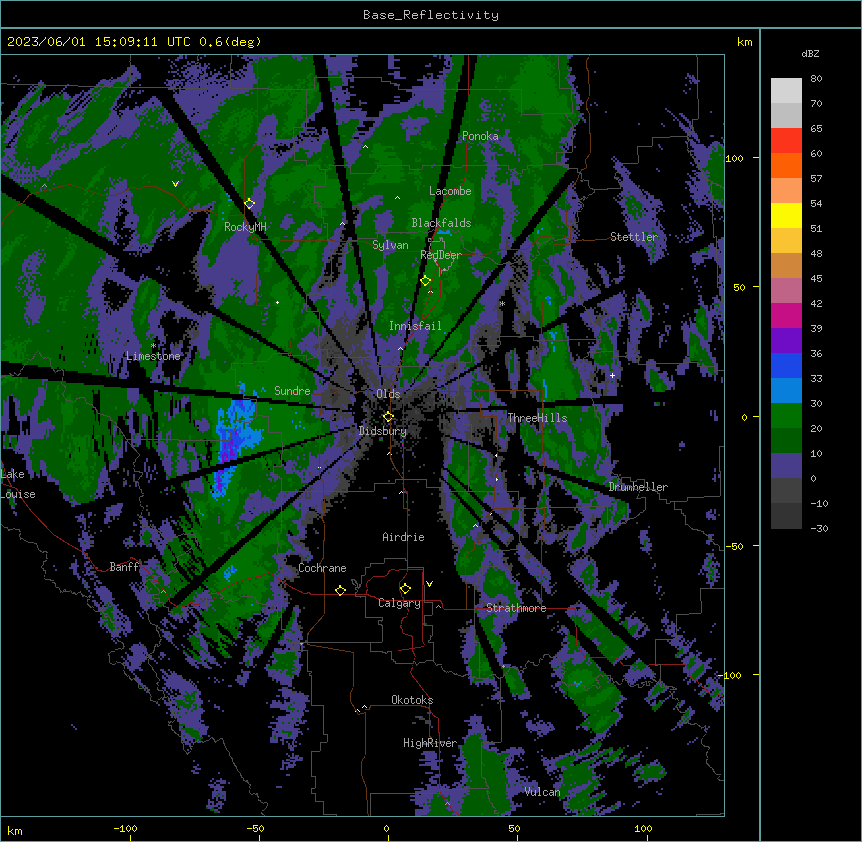Click the HighRiver label
862x842 pixels.
click(430, 743)
